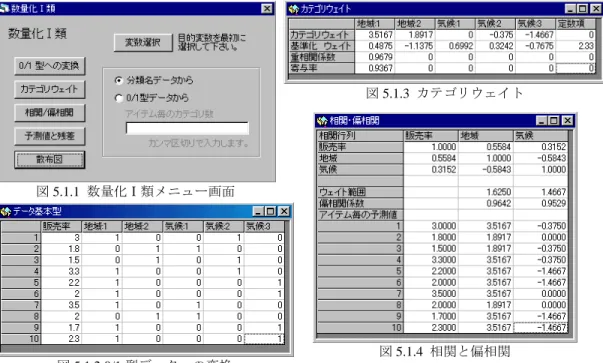
Task: Click the アイテム毎の予測値 row header
Action: [360, 215]
